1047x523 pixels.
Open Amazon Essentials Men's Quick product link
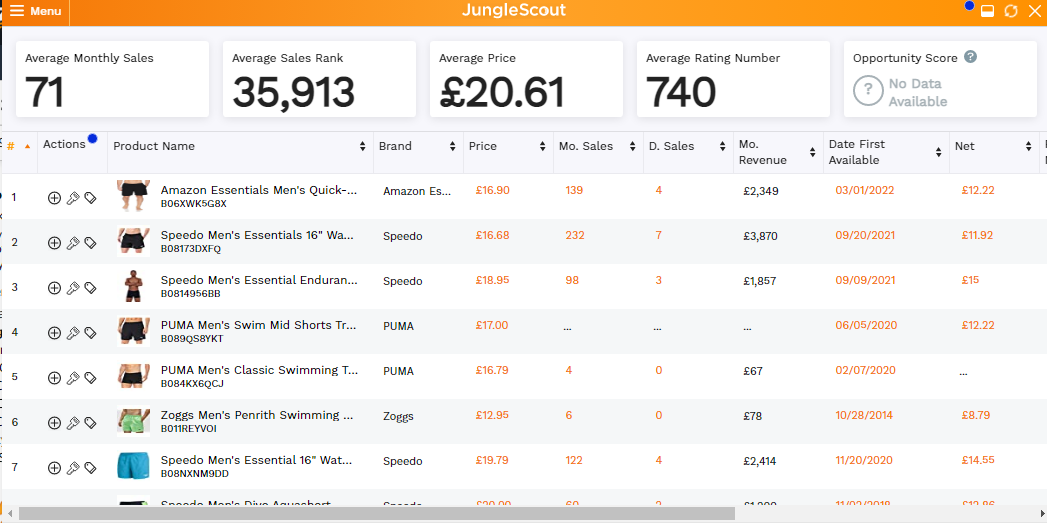pos(259,190)
